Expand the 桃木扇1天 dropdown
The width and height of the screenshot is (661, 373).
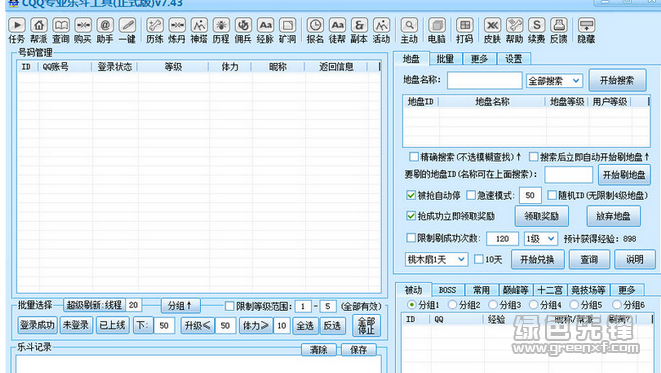click(x=436, y=259)
